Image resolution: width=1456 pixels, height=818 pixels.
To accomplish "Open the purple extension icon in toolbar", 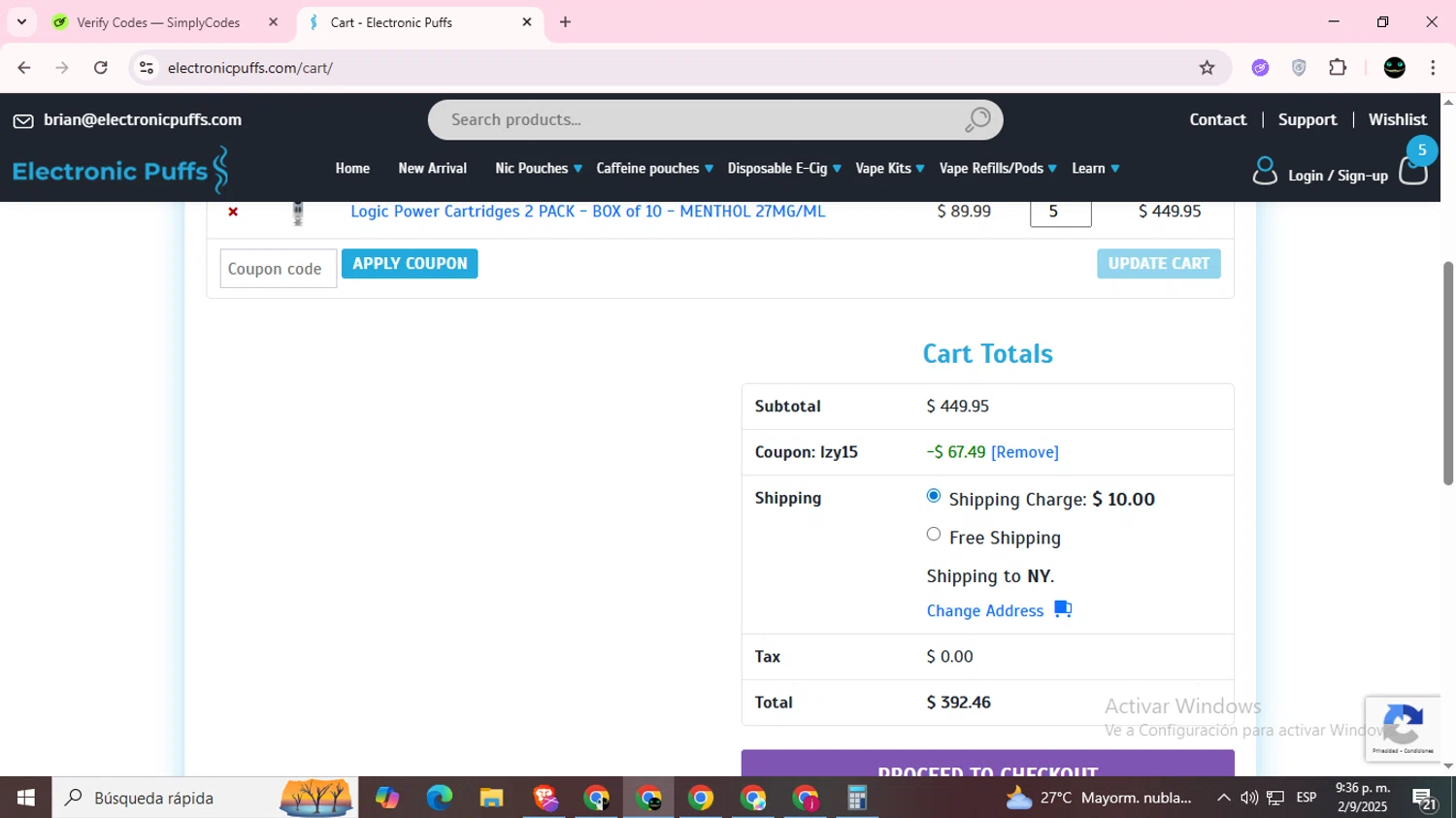I will (x=1260, y=68).
